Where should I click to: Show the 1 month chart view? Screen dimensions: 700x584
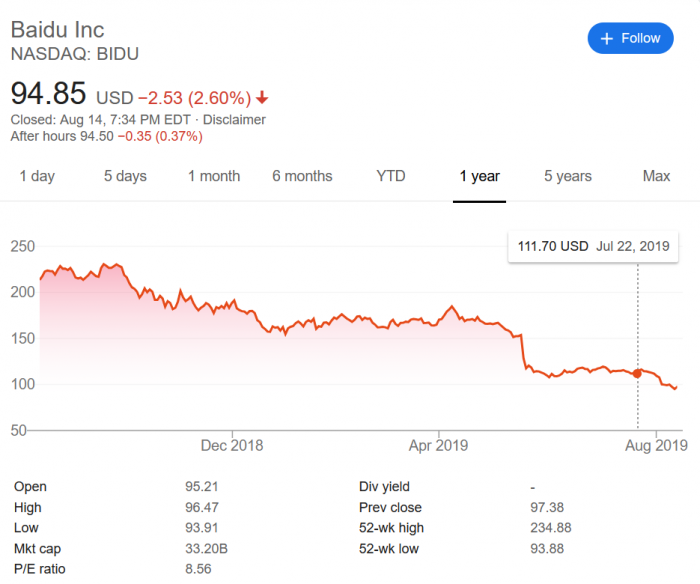pyautogui.click(x=214, y=176)
